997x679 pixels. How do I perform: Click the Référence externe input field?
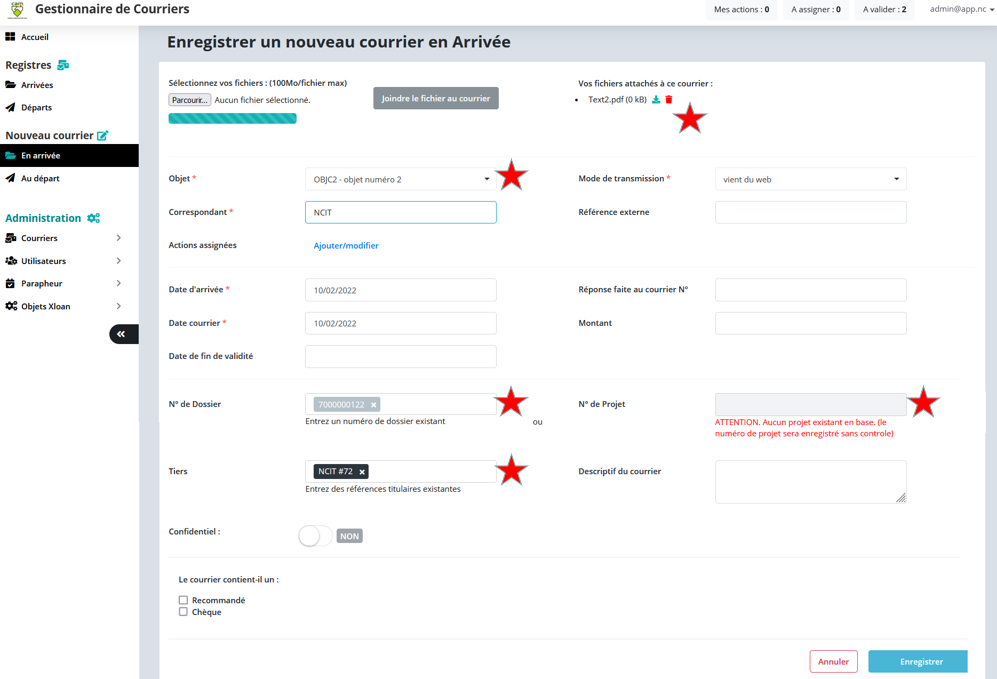coord(810,212)
